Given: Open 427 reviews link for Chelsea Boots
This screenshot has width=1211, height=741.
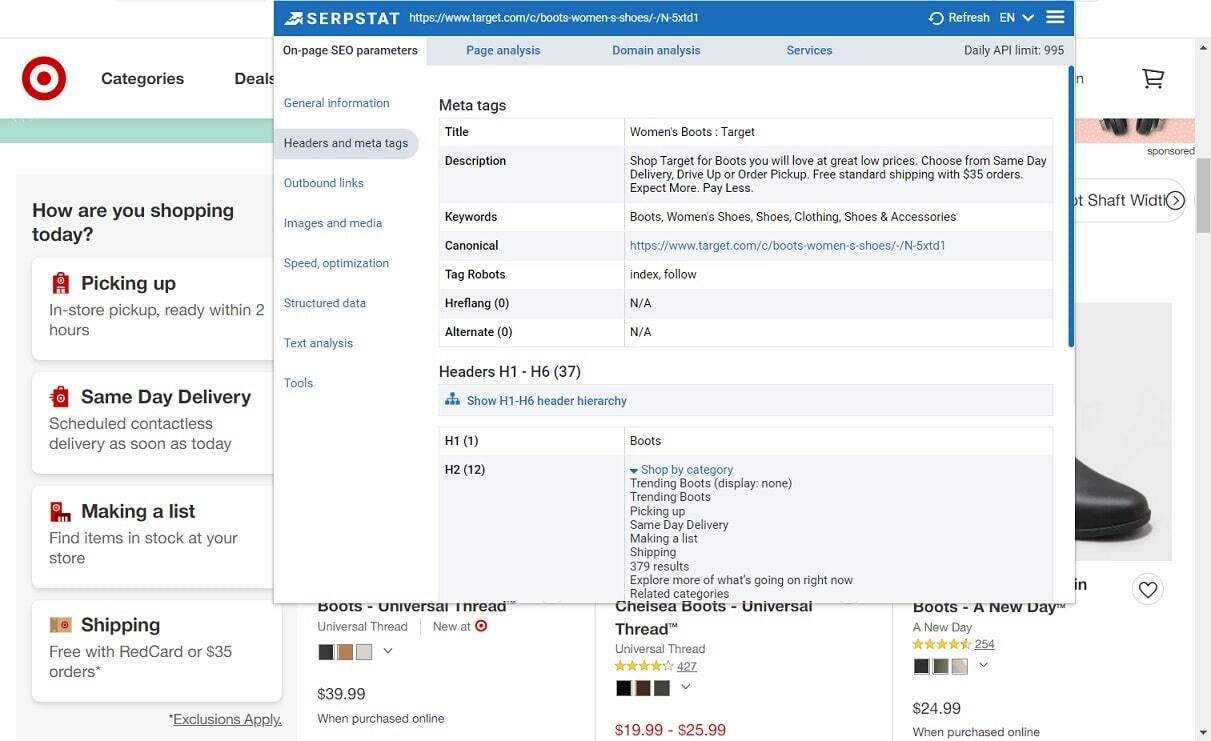Looking at the screenshot, I should (687, 666).
